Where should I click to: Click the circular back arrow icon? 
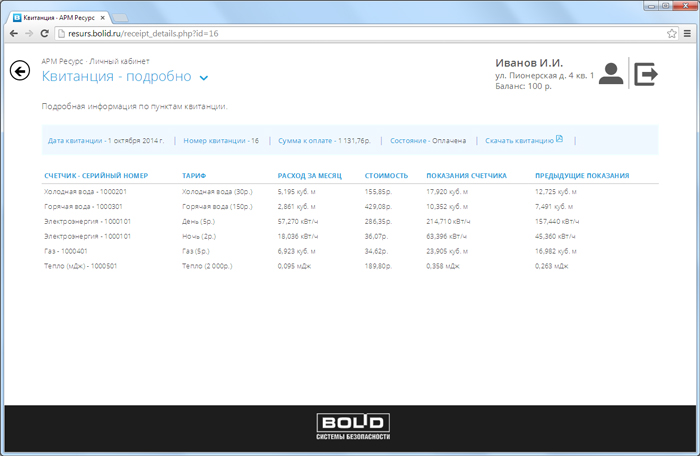19,70
